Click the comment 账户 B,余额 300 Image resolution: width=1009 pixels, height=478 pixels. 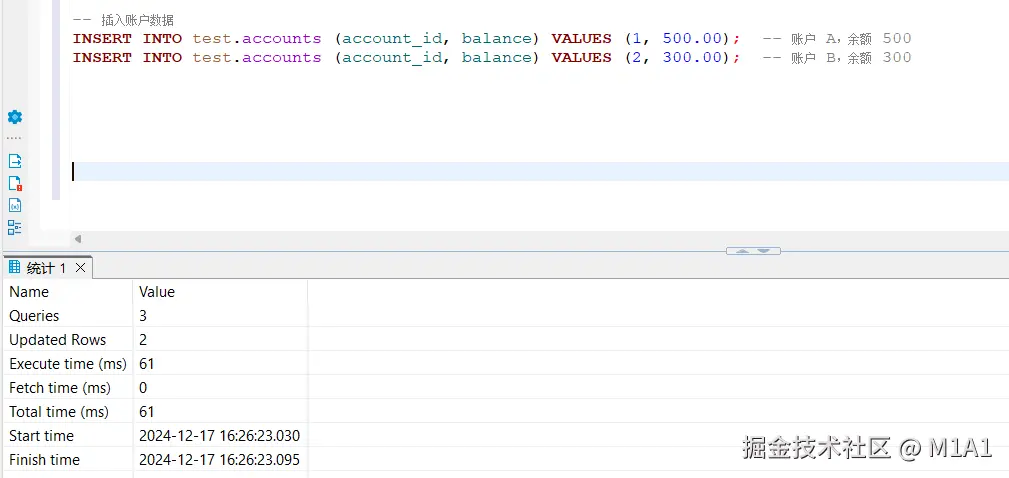click(837, 58)
